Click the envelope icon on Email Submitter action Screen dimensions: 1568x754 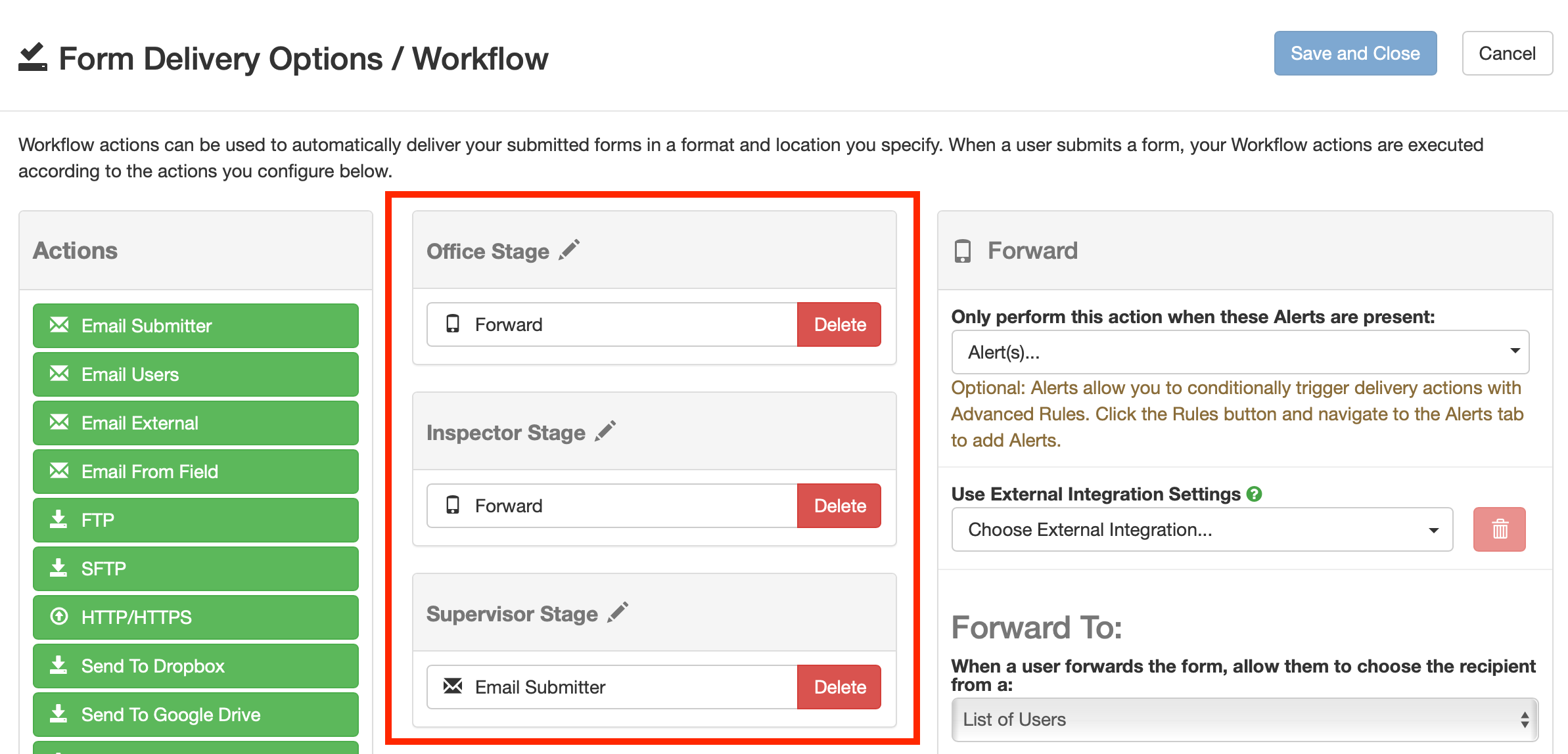(x=452, y=686)
